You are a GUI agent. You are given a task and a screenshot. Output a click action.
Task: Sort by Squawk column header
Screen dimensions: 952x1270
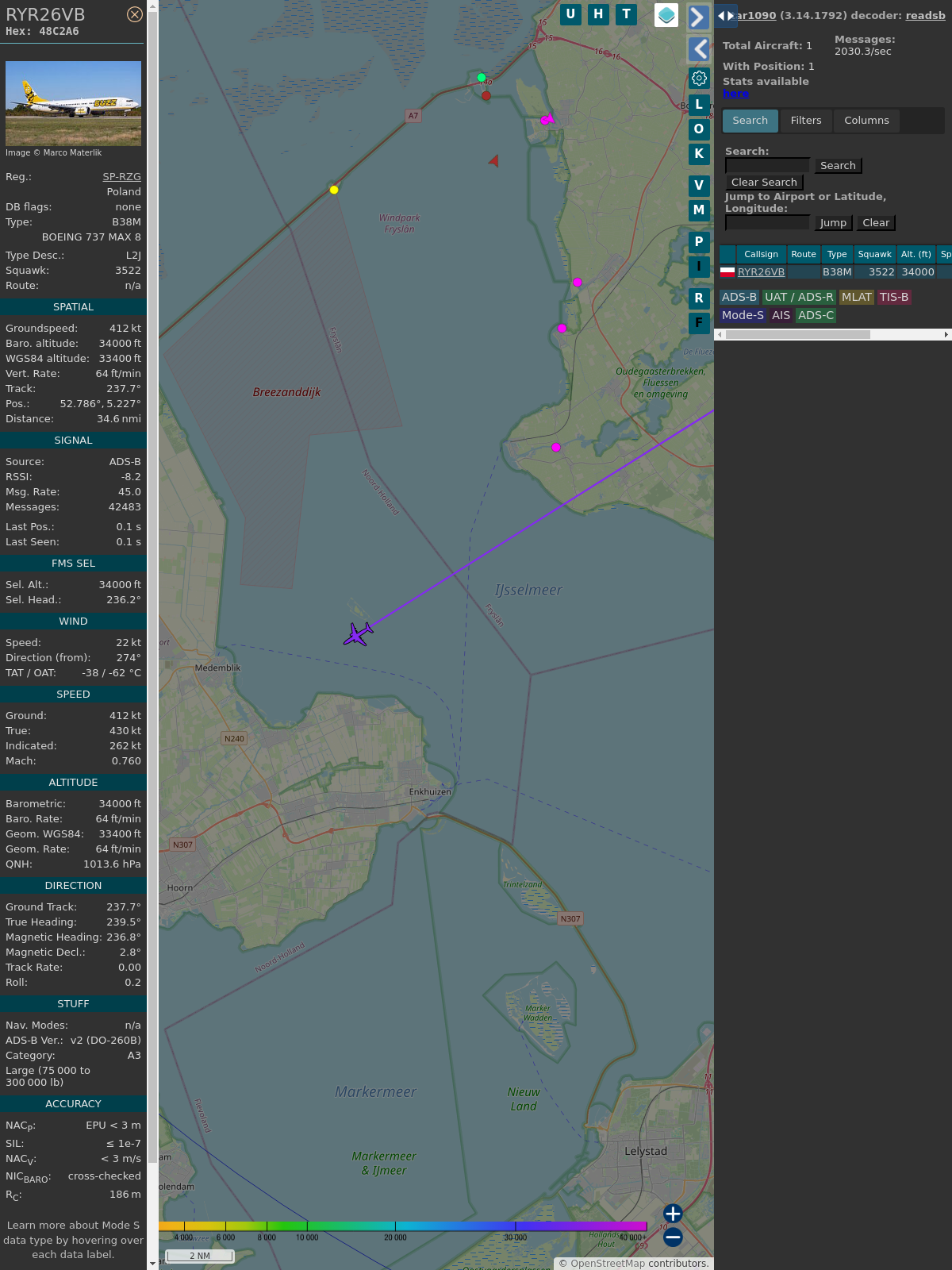(x=874, y=254)
